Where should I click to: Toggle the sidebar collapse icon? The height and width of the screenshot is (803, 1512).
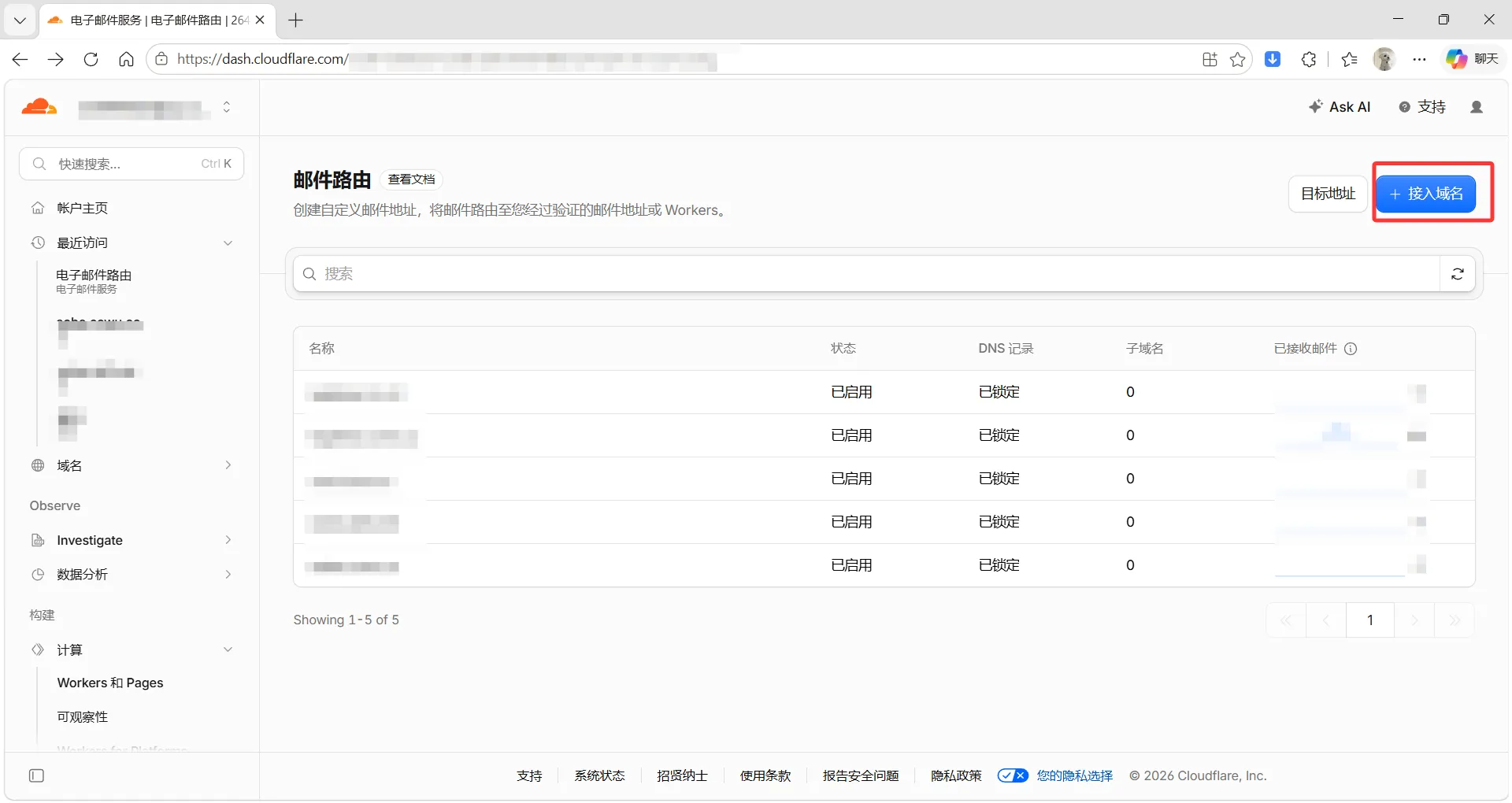[x=36, y=776]
